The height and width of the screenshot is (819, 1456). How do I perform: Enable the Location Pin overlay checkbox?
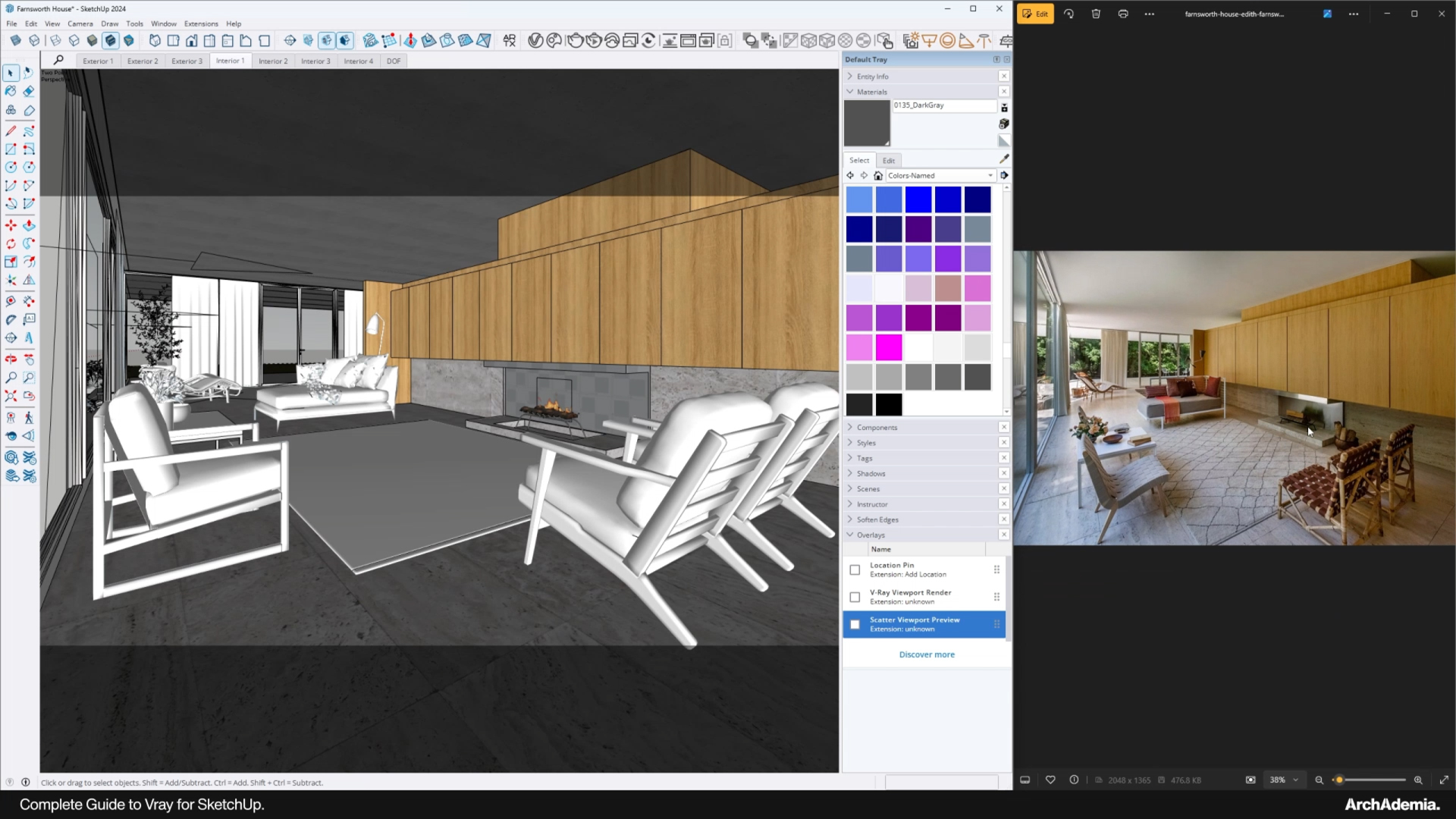855,570
